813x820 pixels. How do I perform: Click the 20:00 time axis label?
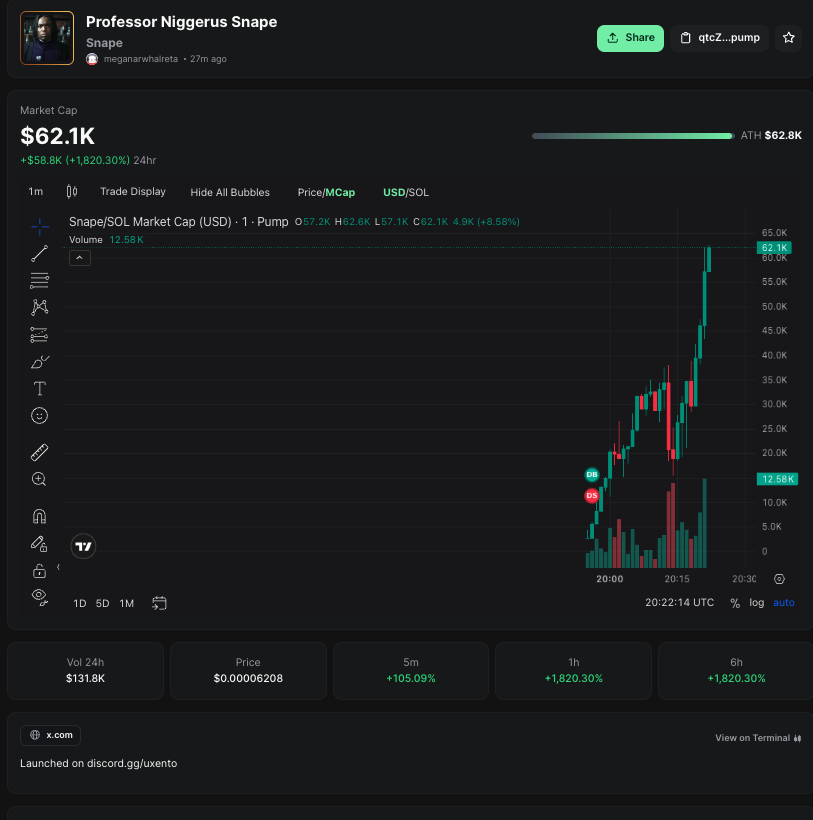click(610, 579)
